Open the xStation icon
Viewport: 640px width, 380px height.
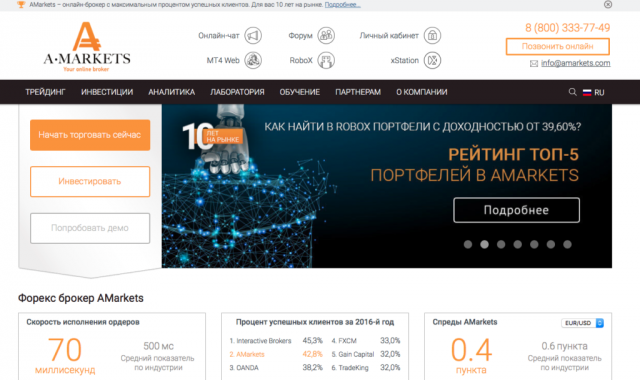tap(432, 60)
